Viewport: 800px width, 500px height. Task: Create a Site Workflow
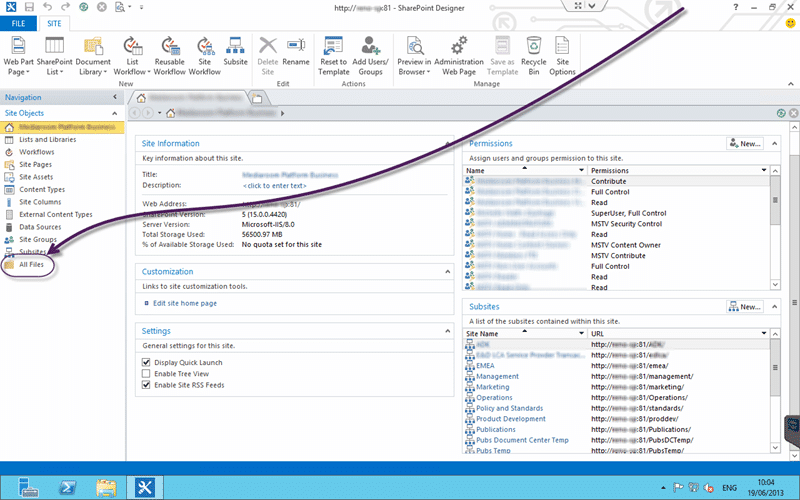[204, 56]
